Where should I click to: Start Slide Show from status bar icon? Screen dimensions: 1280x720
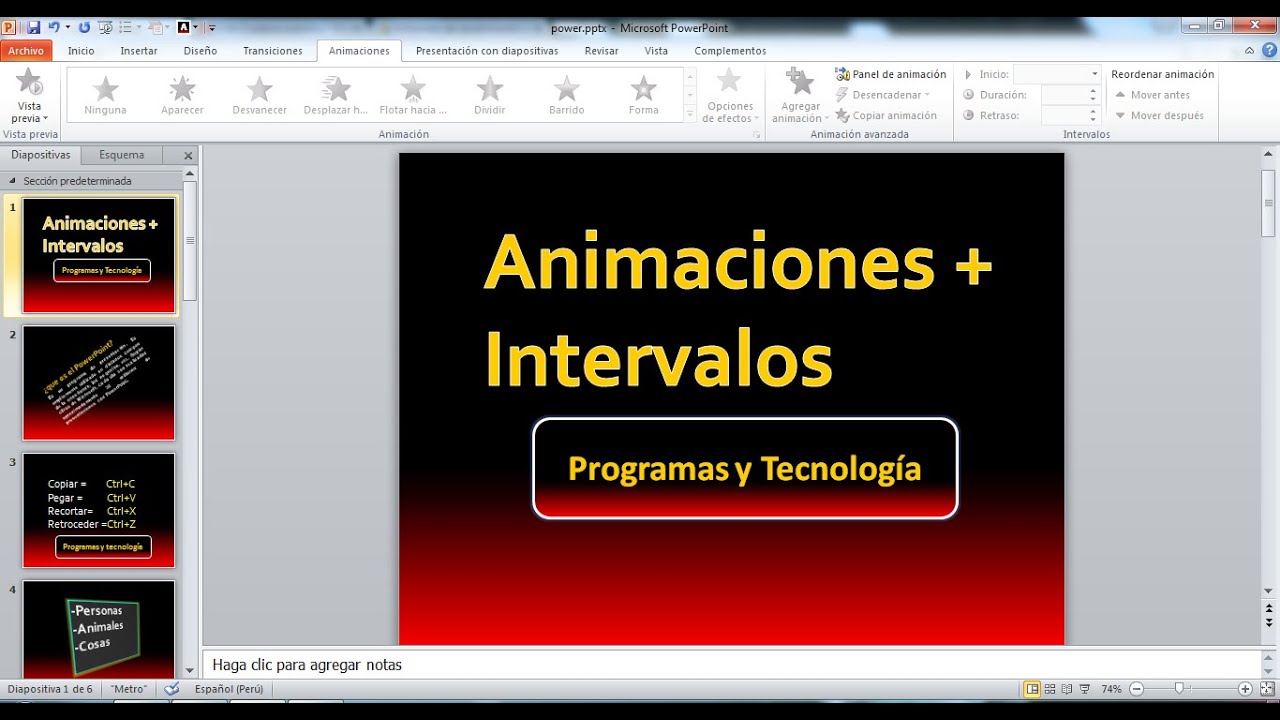[1085, 689]
